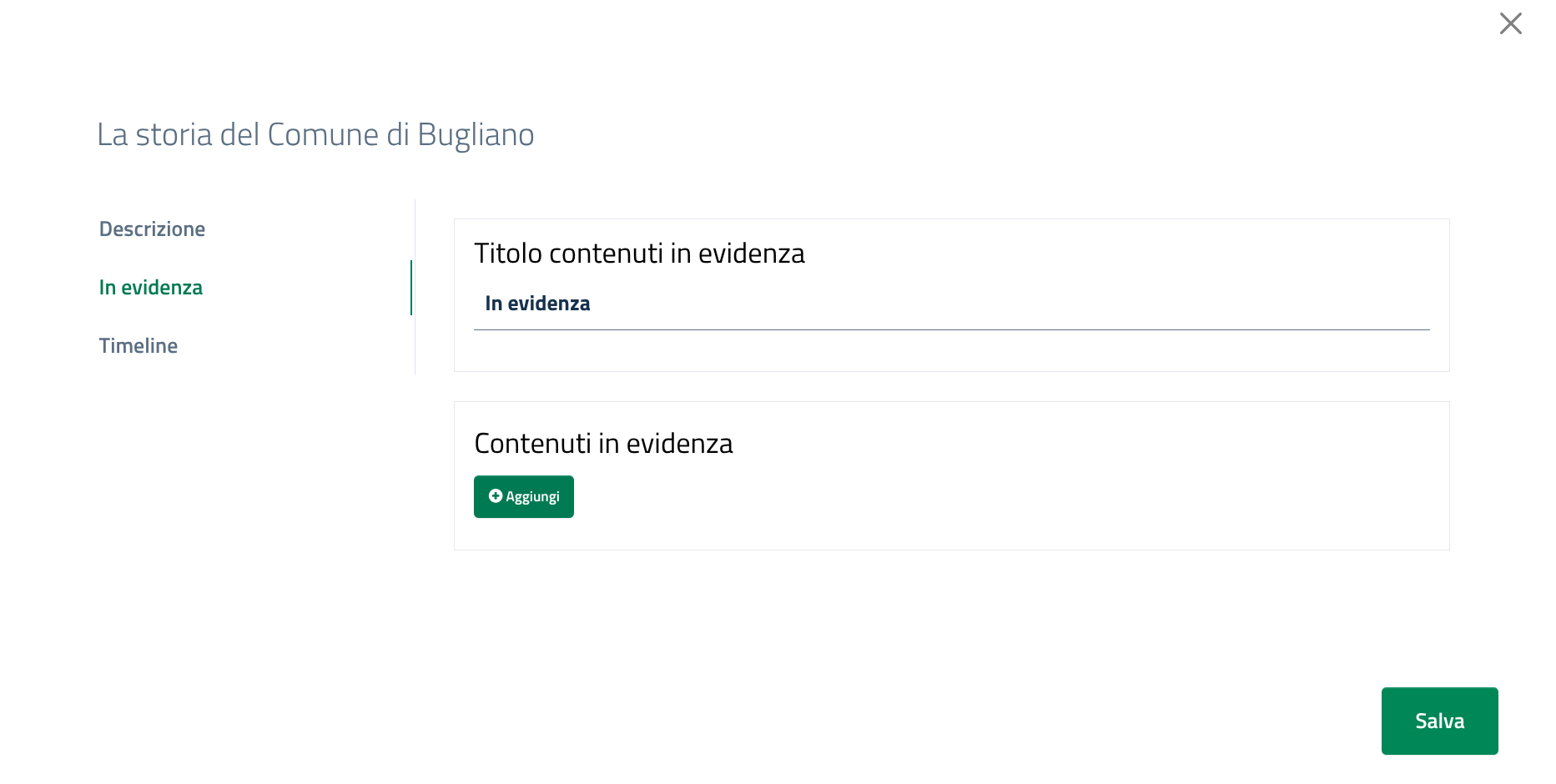Select the In evidenza sidebar tab

tap(151, 288)
